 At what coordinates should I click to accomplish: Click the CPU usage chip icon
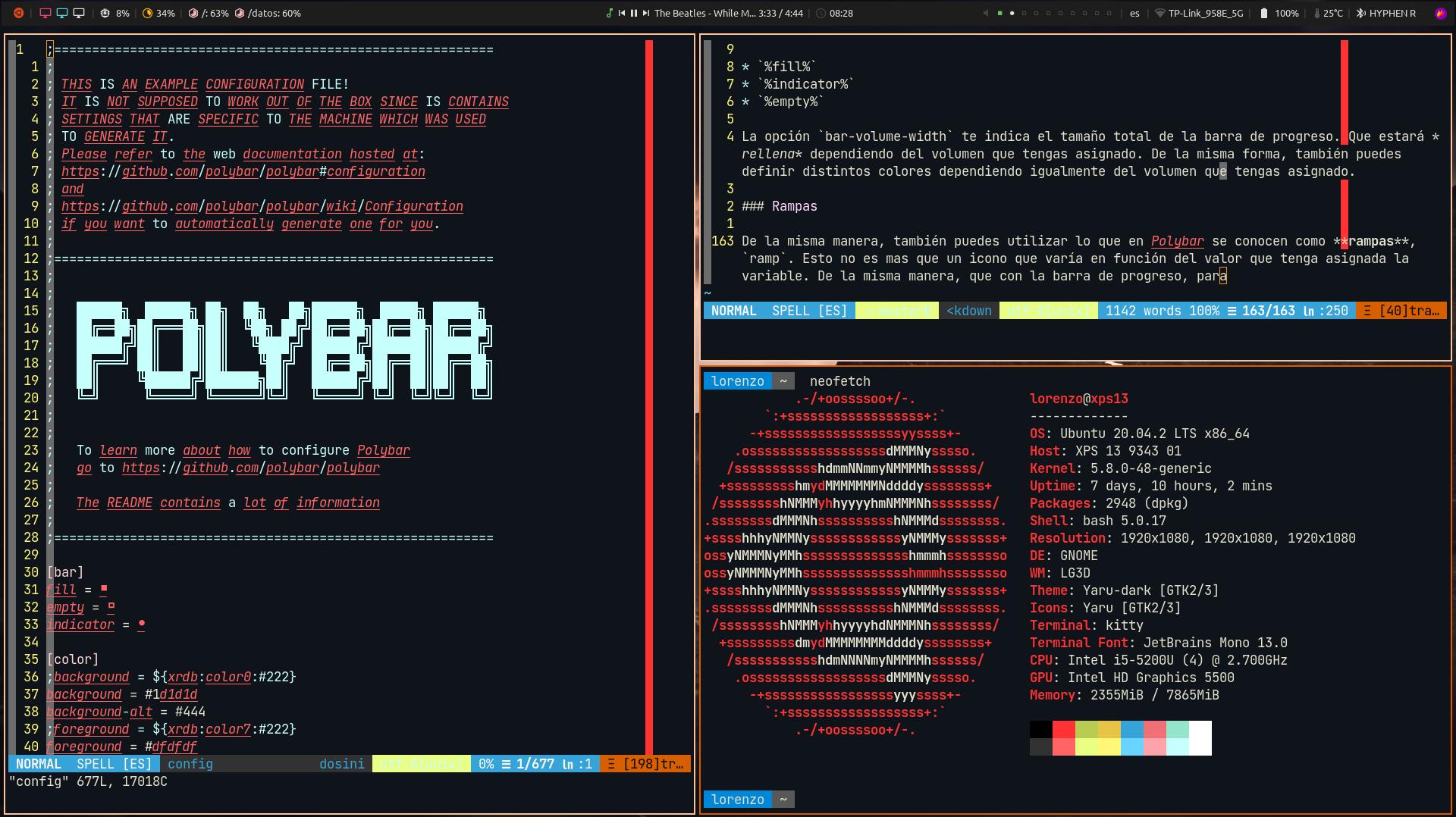105,13
